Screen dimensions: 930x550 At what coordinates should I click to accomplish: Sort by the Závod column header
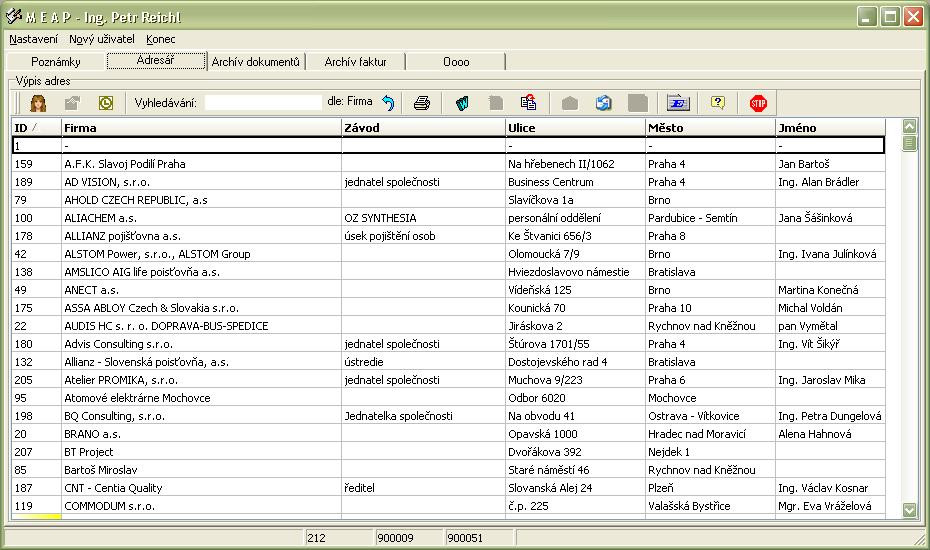tap(423, 128)
